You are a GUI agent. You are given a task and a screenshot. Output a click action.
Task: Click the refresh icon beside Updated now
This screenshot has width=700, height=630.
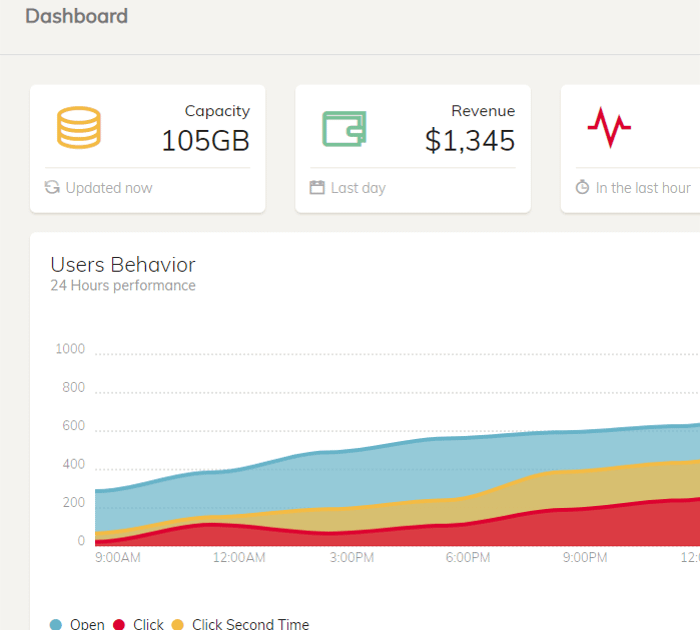(x=52, y=187)
